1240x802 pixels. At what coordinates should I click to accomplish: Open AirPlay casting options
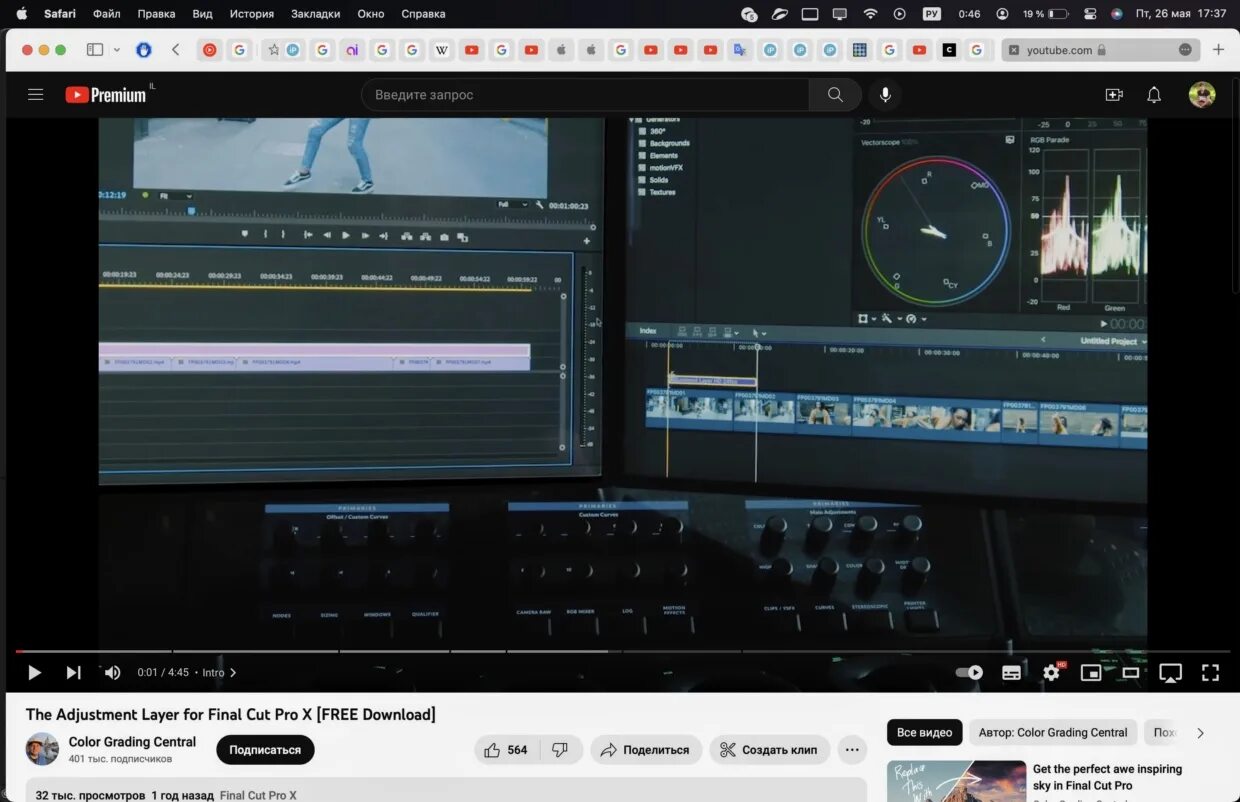[1170, 672]
